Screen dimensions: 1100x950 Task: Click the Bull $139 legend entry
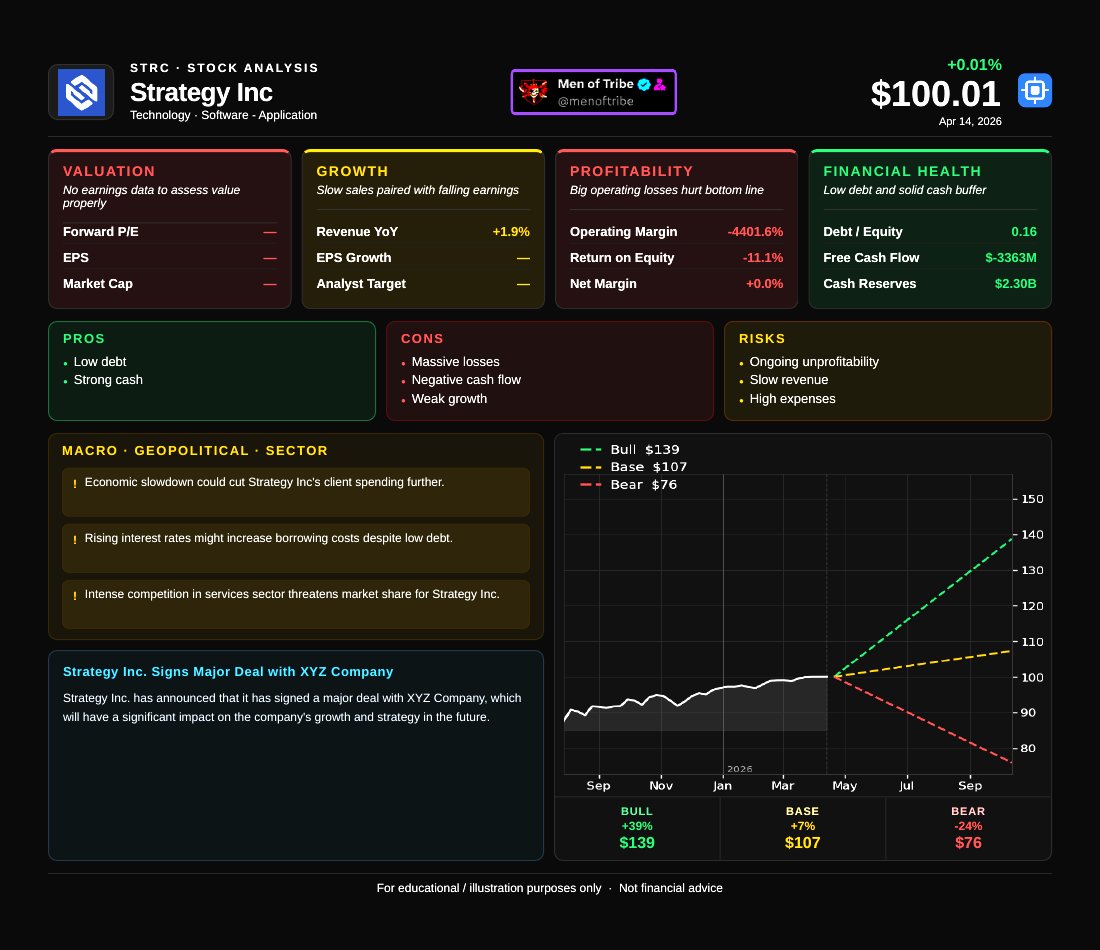[x=629, y=449]
